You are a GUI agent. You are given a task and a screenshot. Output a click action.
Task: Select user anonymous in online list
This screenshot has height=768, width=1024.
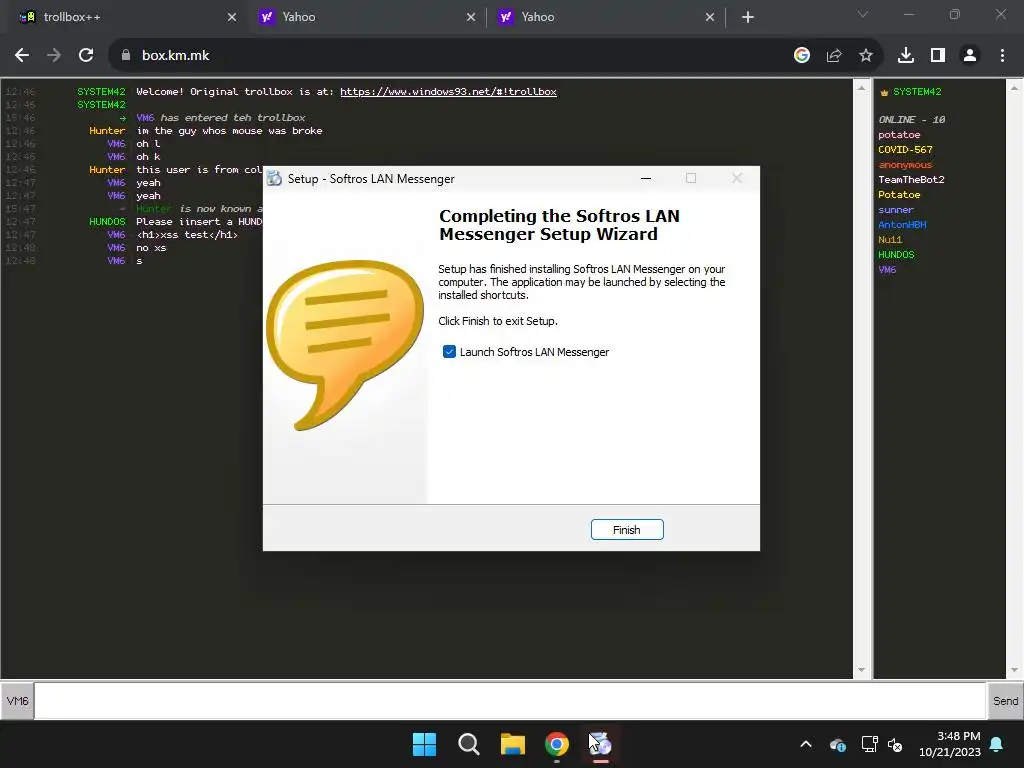pos(905,165)
